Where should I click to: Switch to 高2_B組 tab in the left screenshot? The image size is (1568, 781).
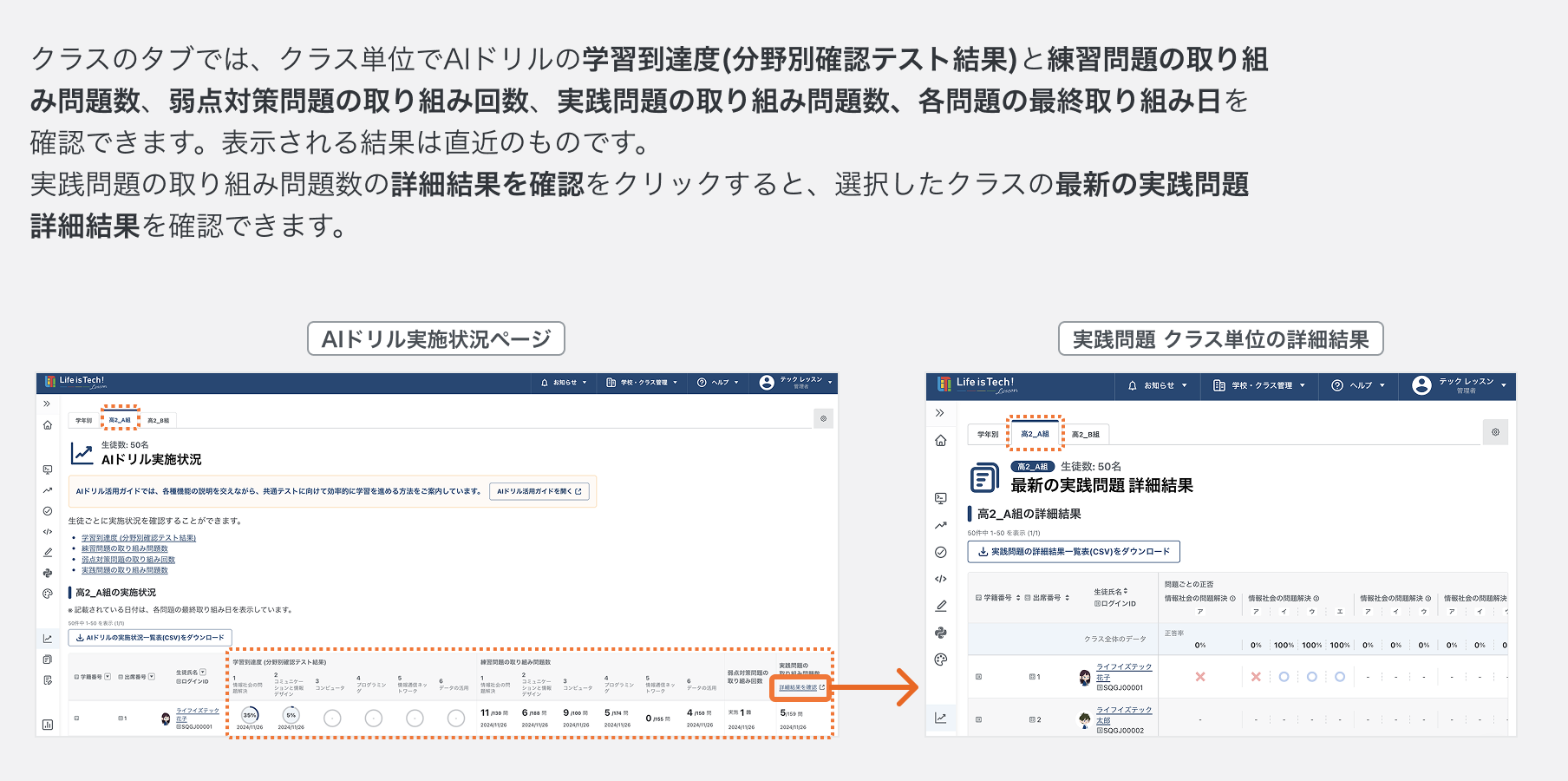(158, 420)
